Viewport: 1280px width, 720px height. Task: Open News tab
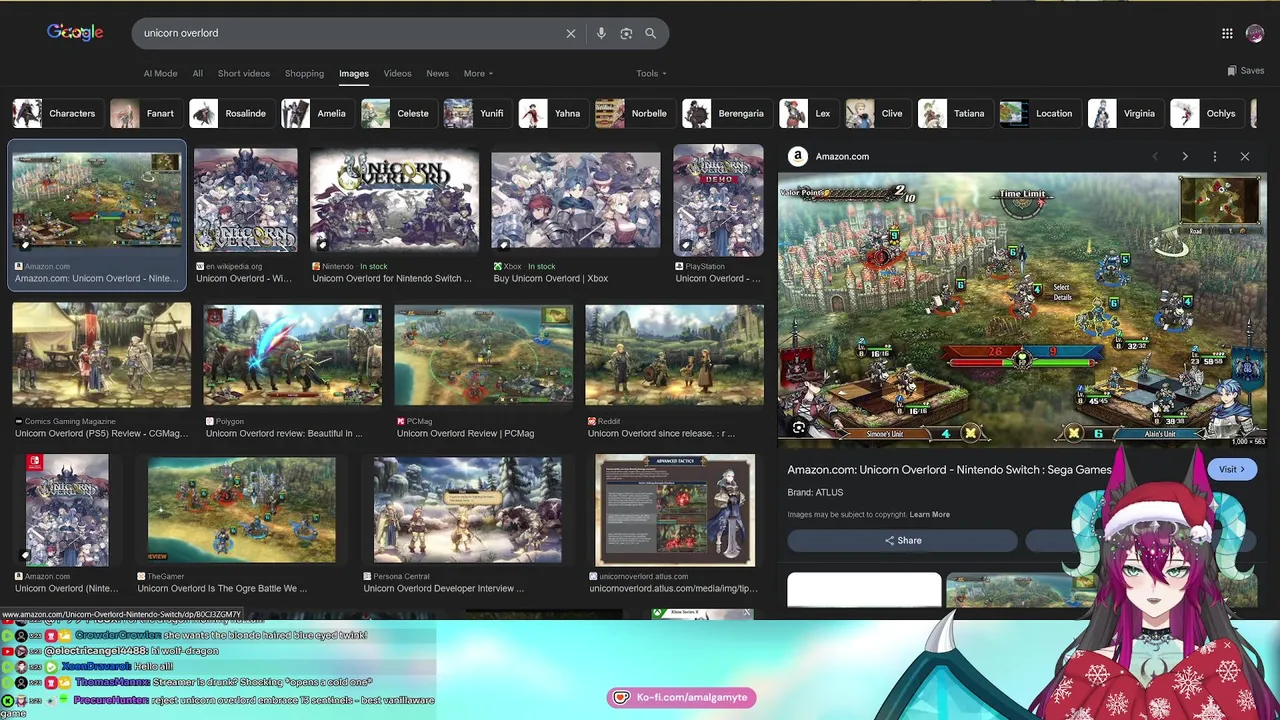pos(437,73)
